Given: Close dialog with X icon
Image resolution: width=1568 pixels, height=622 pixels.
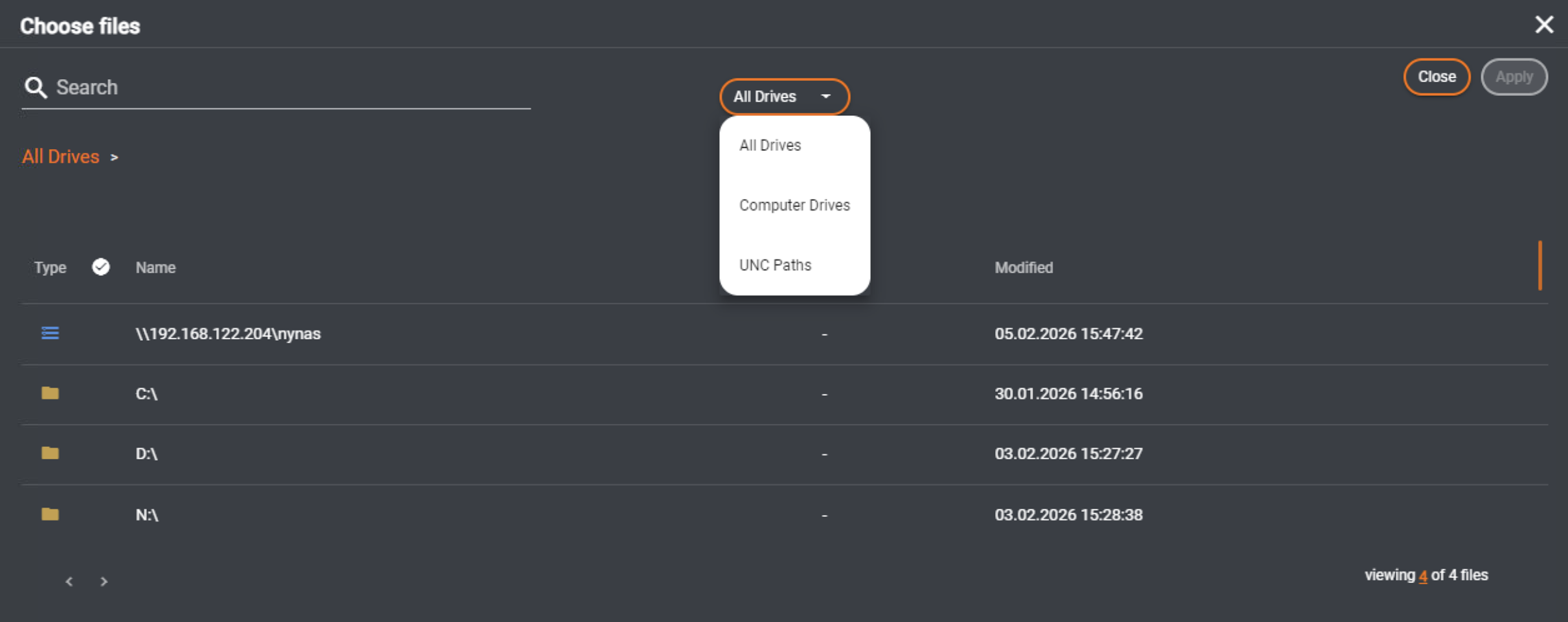Looking at the screenshot, I should (1544, 25).
